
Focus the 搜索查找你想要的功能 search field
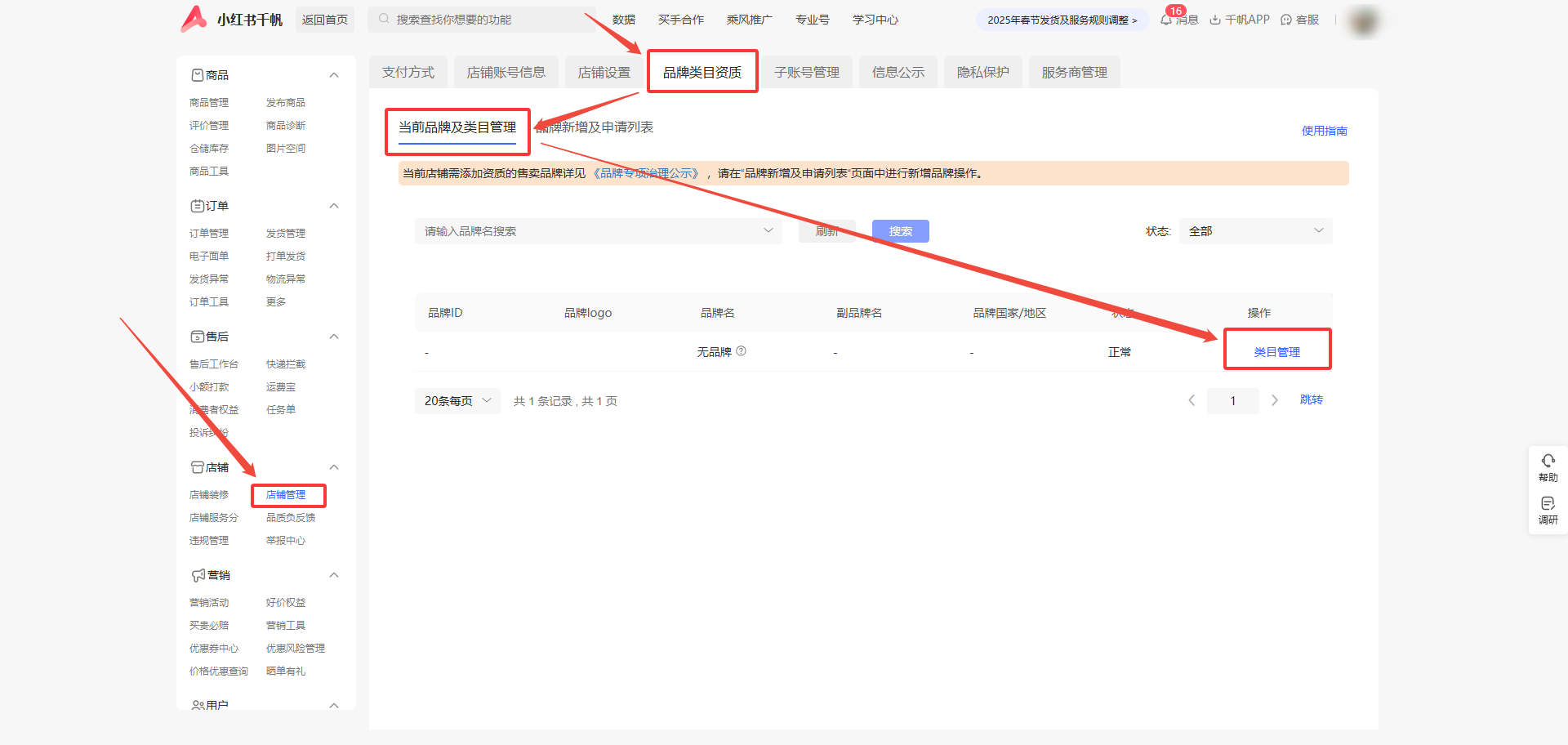(482, 20)
